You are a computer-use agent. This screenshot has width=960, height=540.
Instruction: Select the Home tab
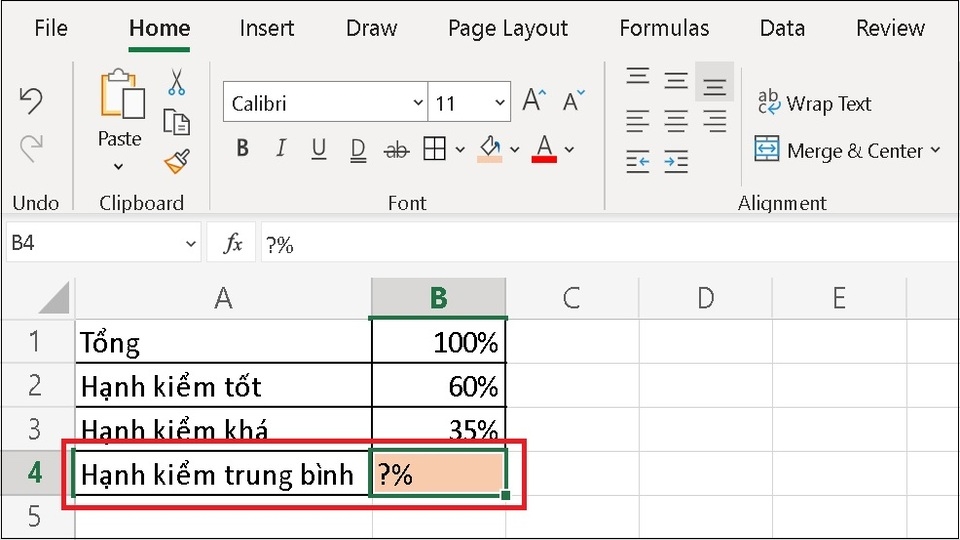tap(159, 28)
